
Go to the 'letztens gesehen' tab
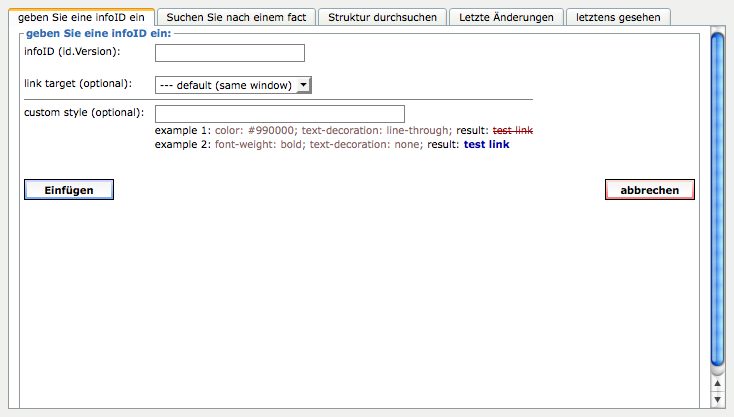coord(617,17)
